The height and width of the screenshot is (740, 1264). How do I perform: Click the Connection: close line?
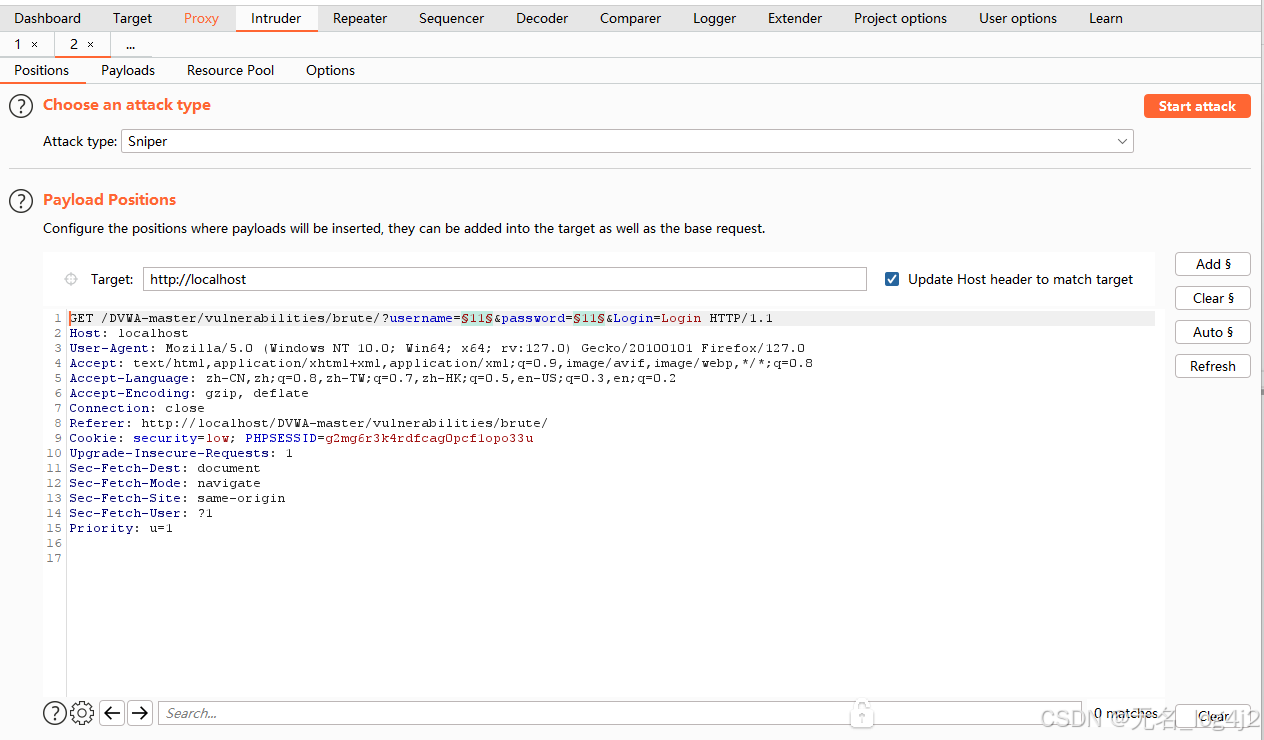click(137, 408)
